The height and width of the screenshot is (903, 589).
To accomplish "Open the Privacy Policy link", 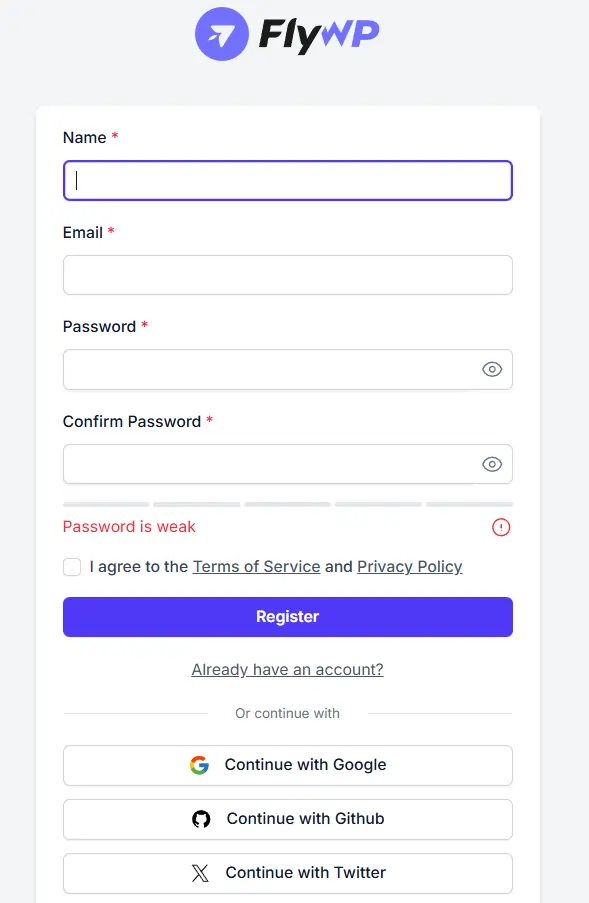I will pos(409,566).
